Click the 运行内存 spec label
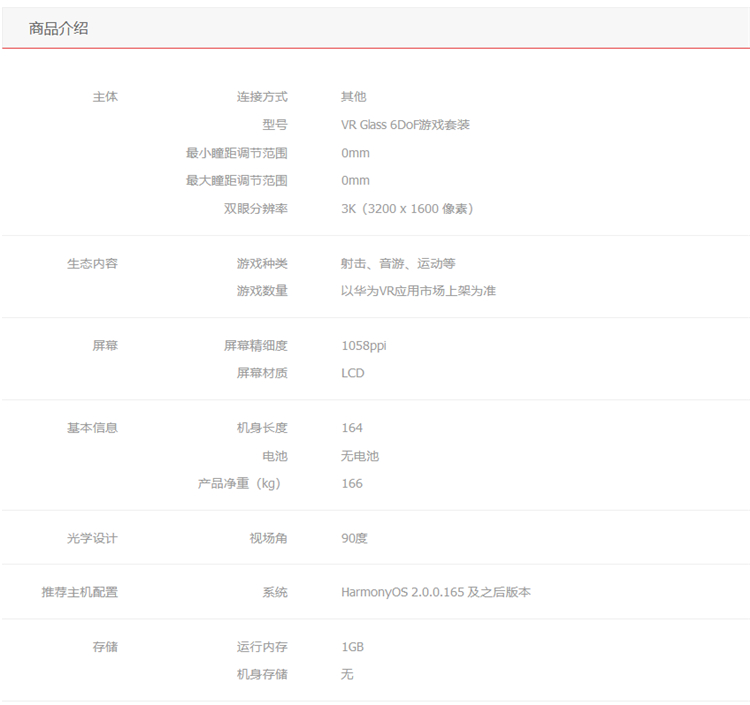Screen dimensions: 750x705 click(x=262, y=647)
